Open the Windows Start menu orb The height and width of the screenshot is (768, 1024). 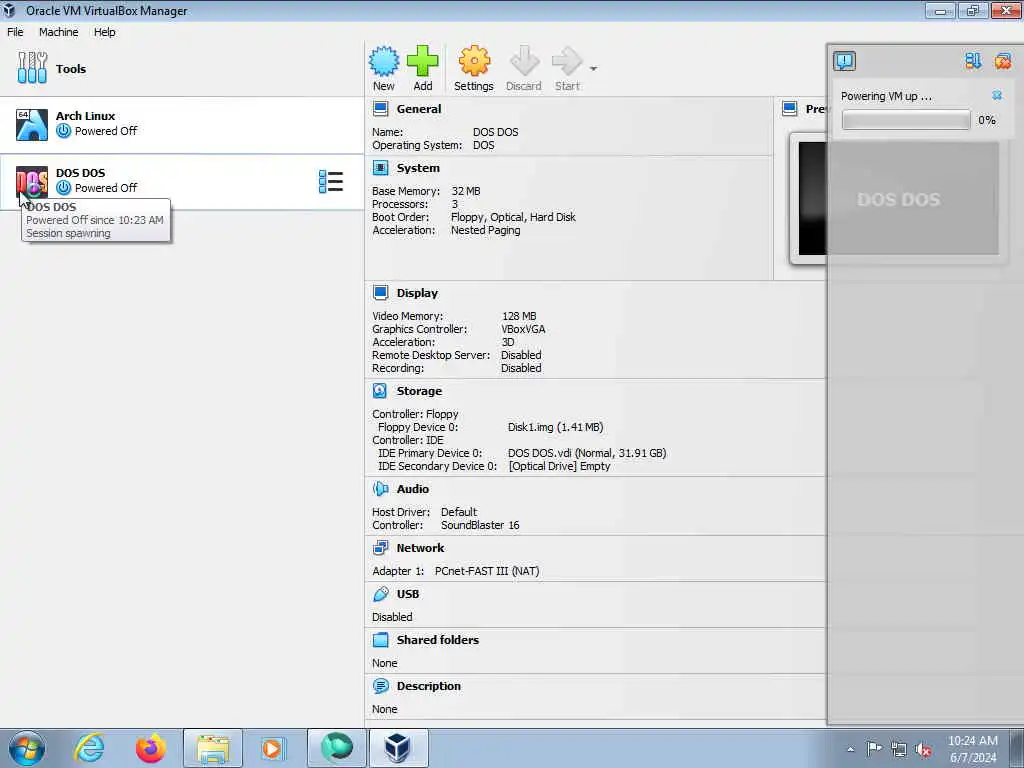pos(27,748)
